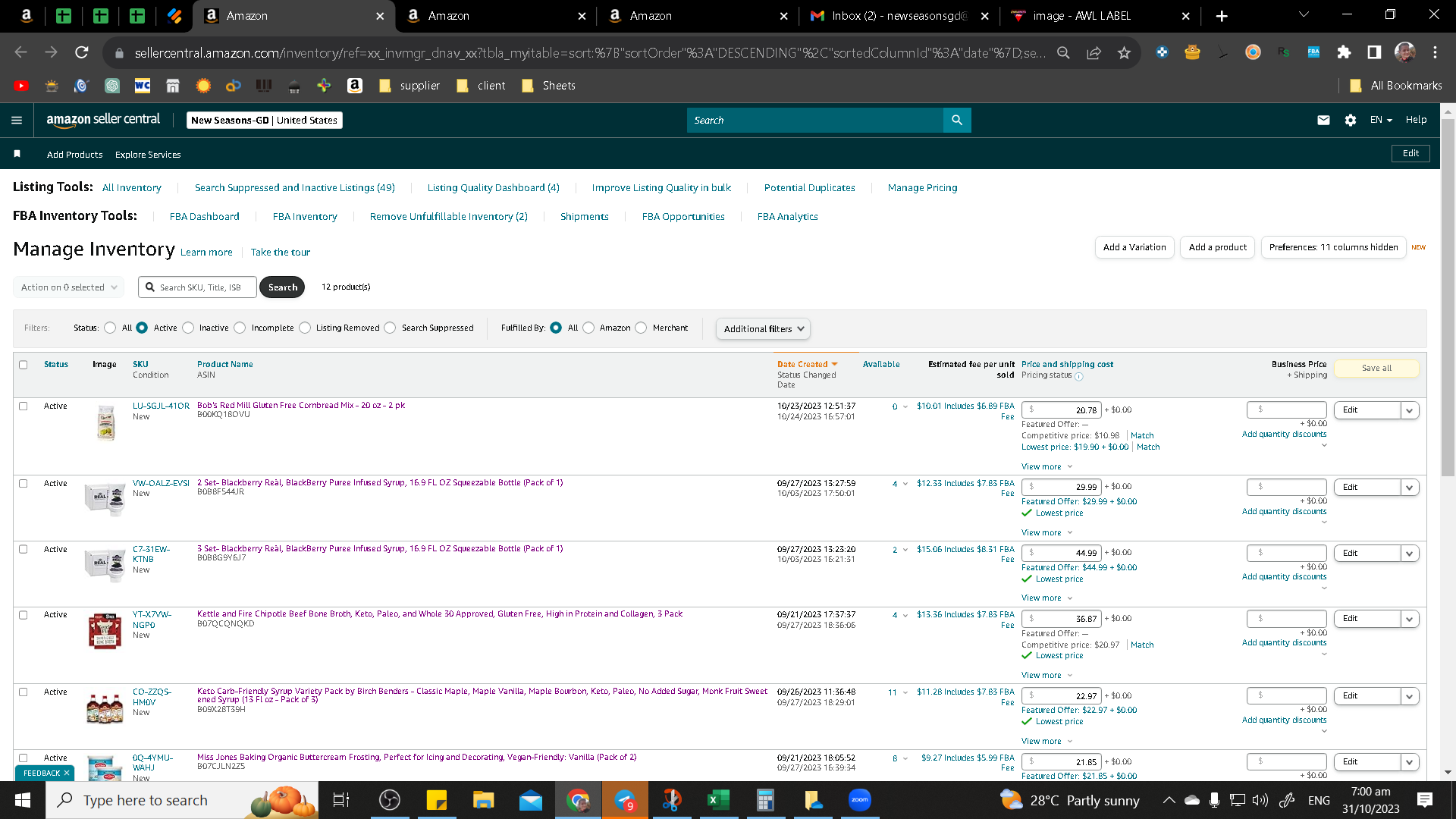Open the EN language dropdown

click(1381, 120)
